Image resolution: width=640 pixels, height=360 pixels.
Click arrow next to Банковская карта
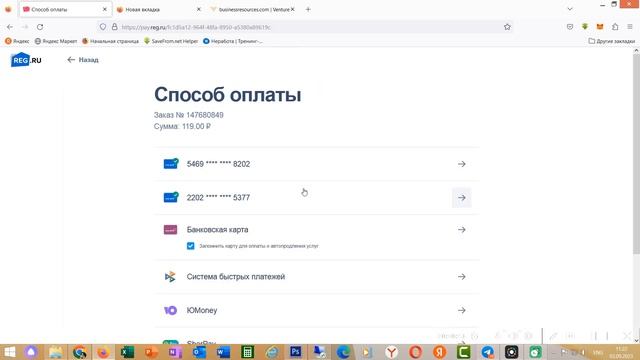coord(462,230)
